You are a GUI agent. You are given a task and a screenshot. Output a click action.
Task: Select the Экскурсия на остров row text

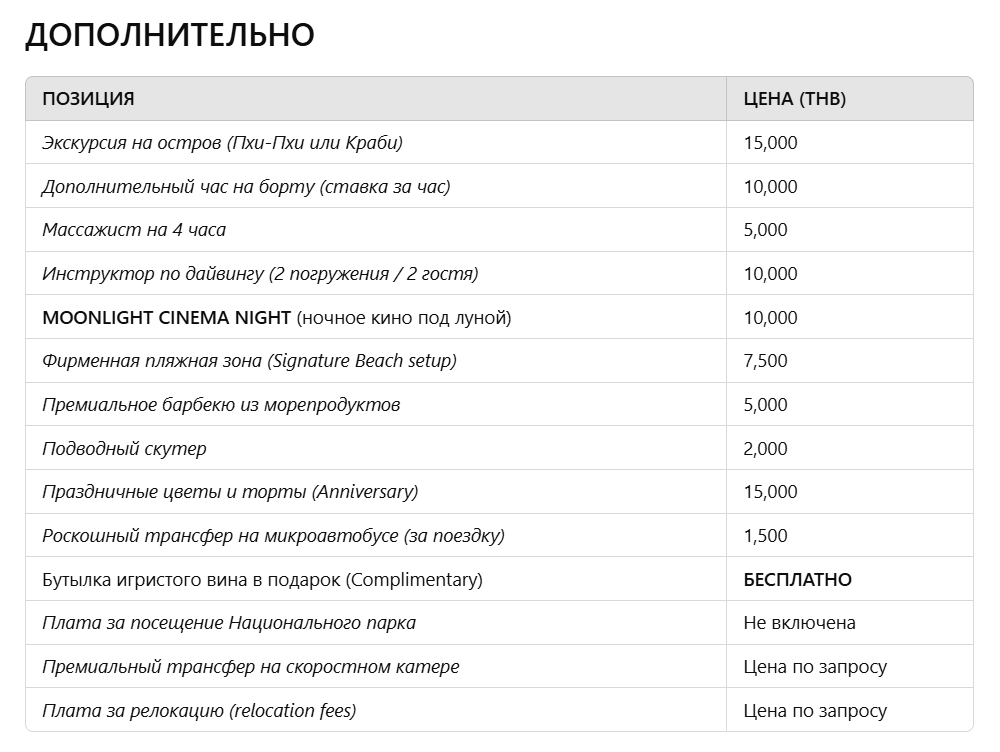coord(222,143)
